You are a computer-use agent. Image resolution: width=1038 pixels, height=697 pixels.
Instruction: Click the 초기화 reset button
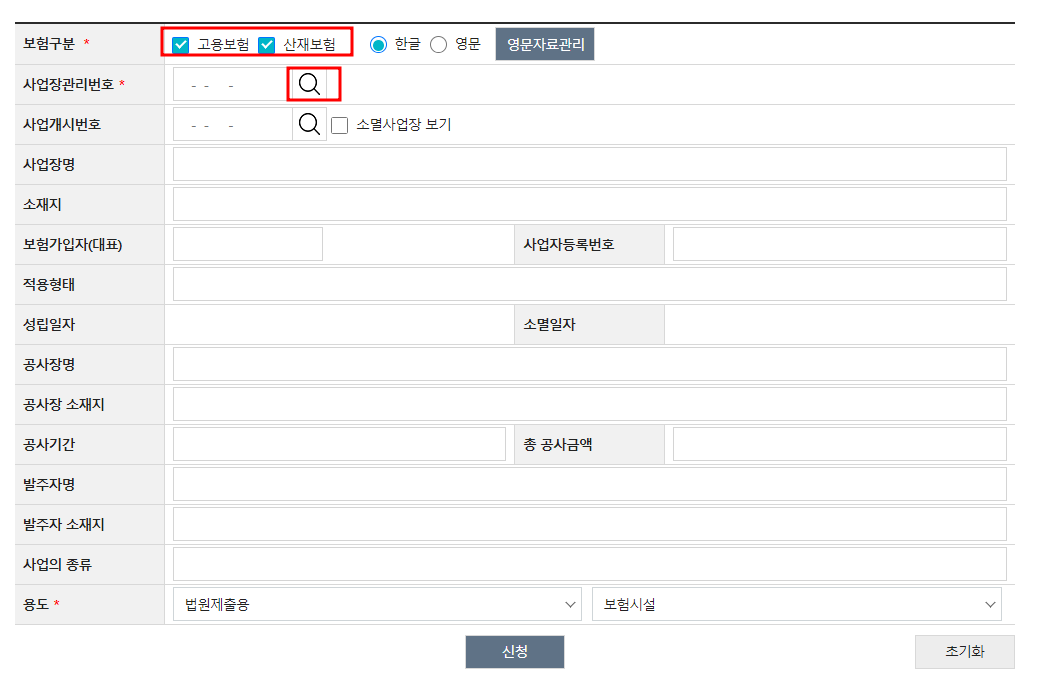pos(963,651)
